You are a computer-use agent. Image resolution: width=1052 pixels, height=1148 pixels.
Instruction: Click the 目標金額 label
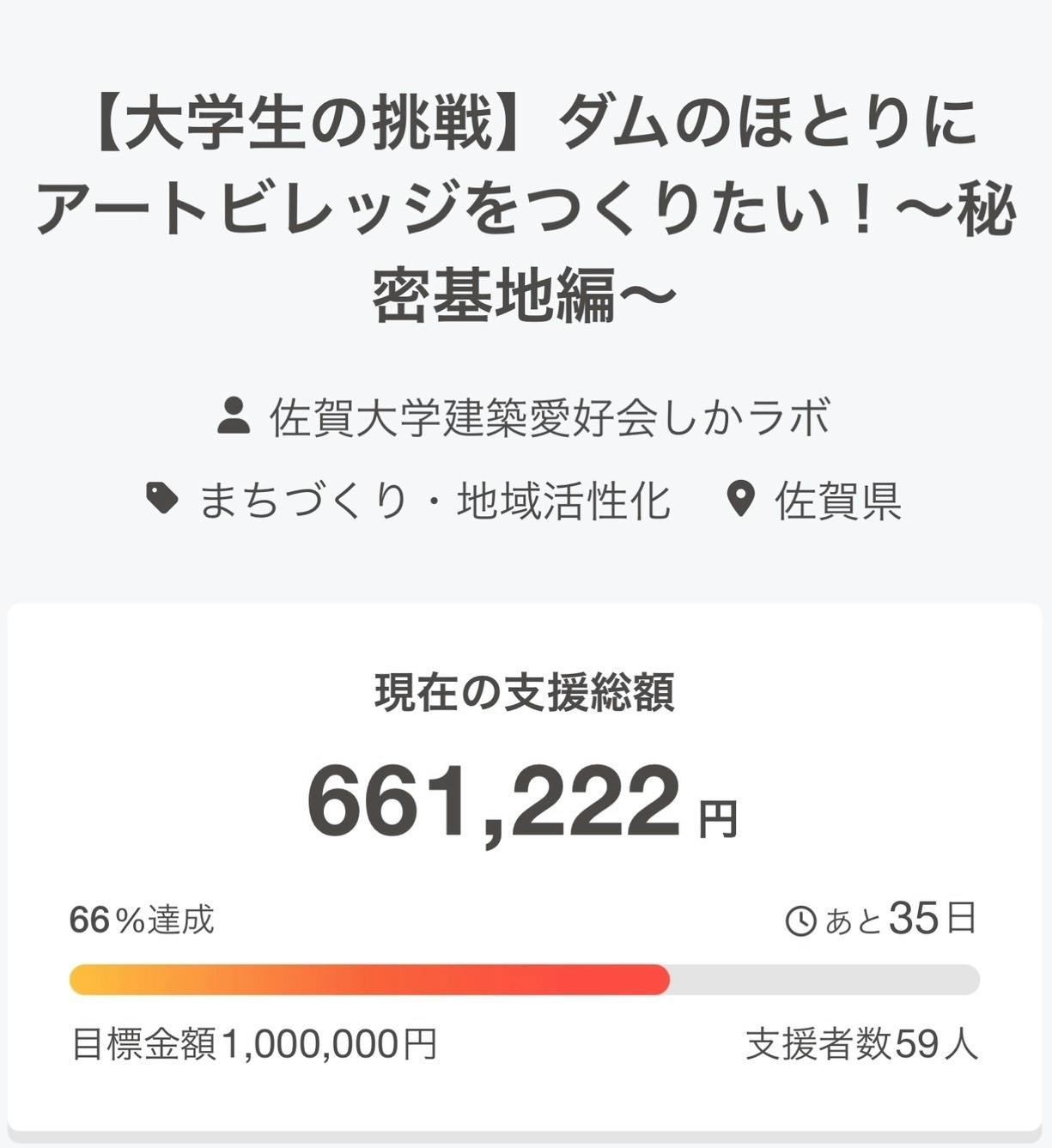(144, 1044)
